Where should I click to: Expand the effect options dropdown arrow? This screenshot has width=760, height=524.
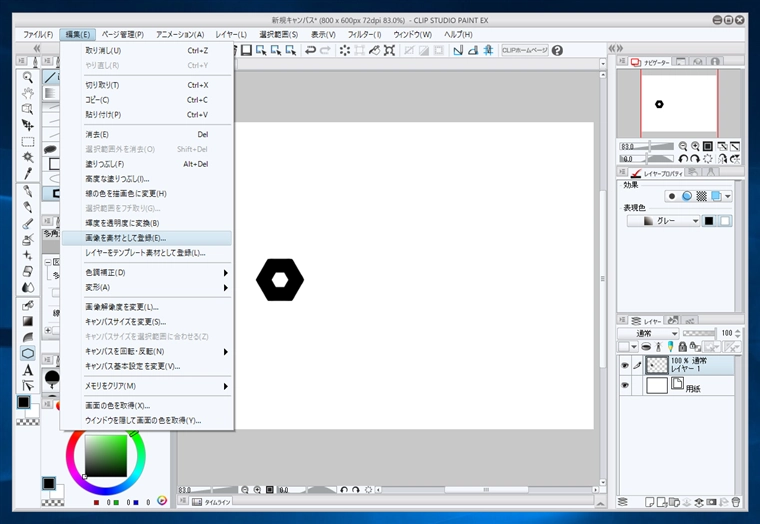728,196
